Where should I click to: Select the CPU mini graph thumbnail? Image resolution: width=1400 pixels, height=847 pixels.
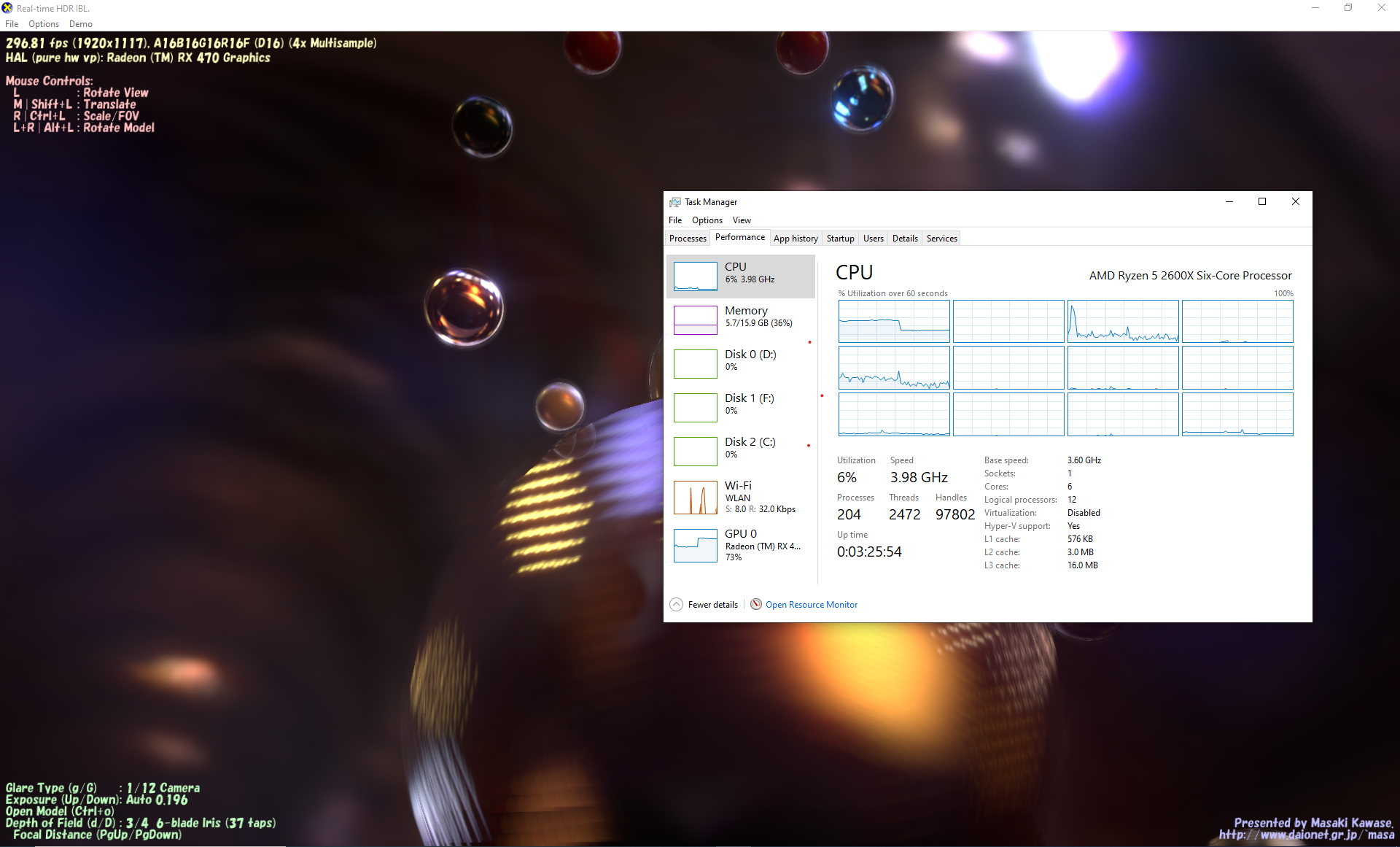[x=695, y=276]
